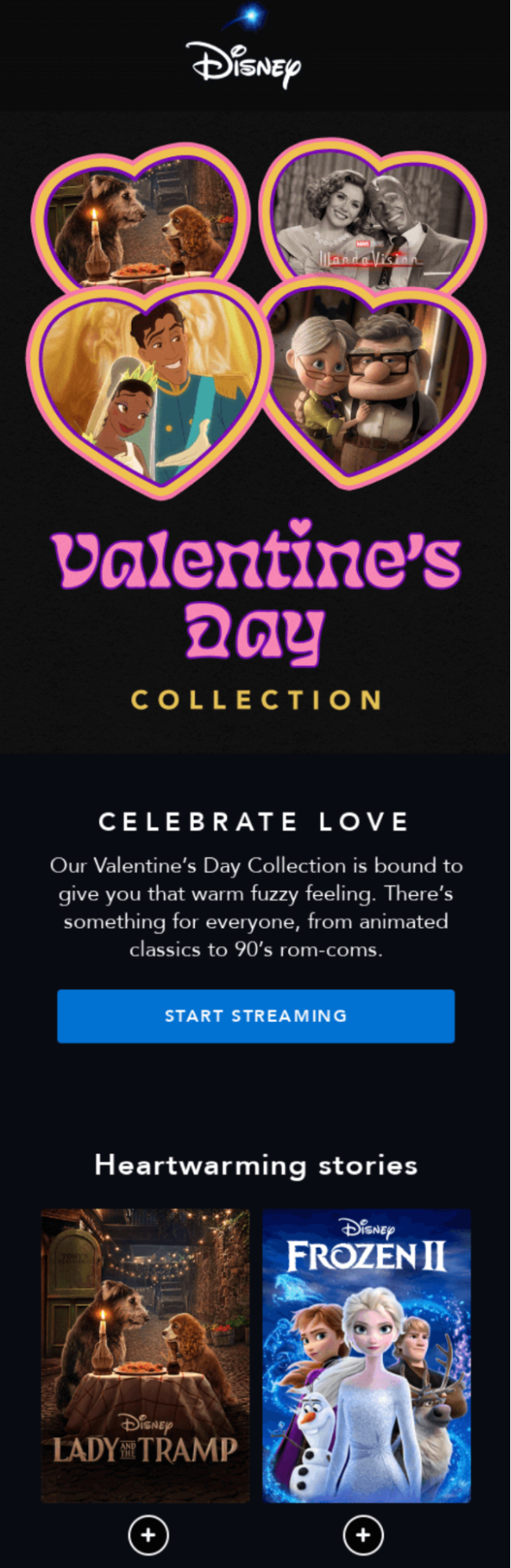Add Frozen II with plus icon

click(363, 1534)
